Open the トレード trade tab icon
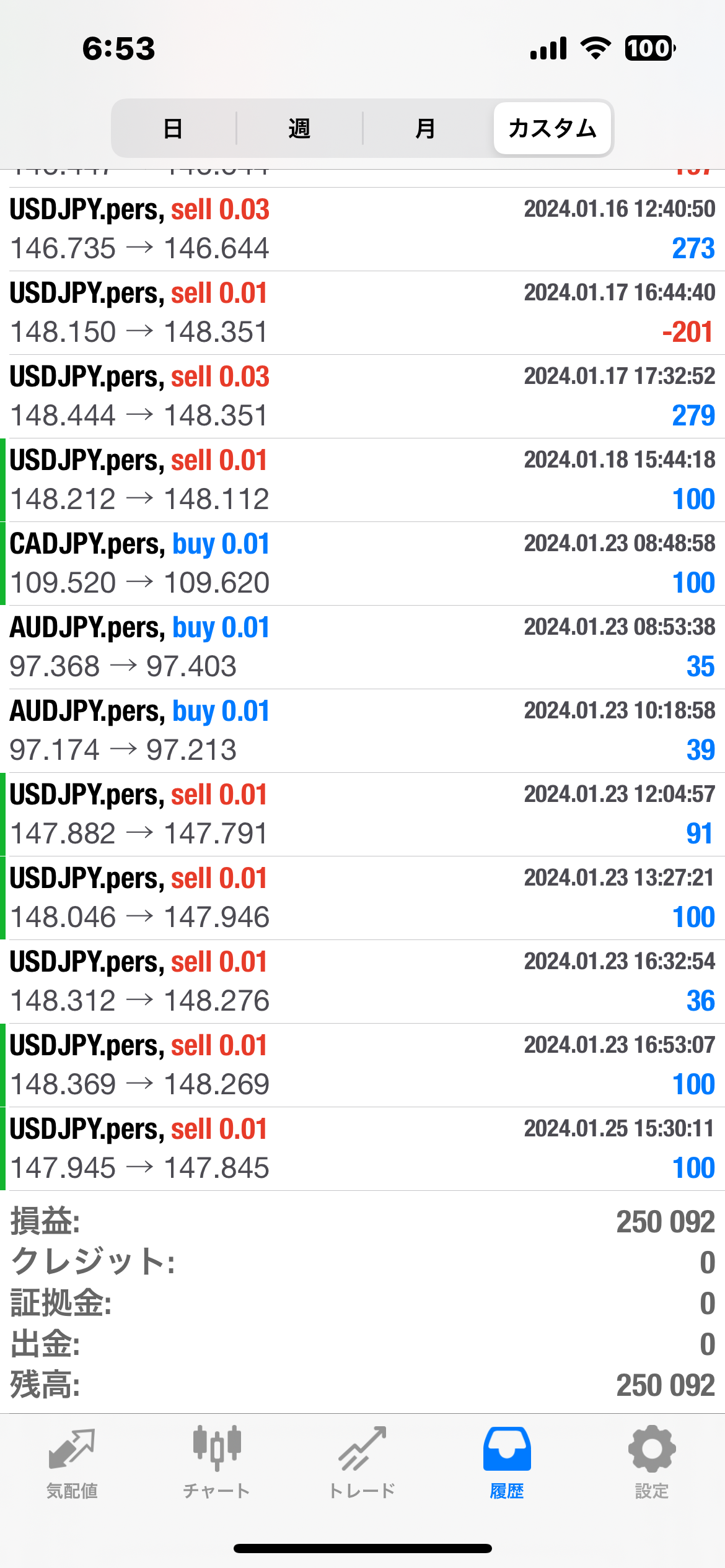Image resolution: width=725 pixels, height=1568 pixels. click(x=362, y=1449)
